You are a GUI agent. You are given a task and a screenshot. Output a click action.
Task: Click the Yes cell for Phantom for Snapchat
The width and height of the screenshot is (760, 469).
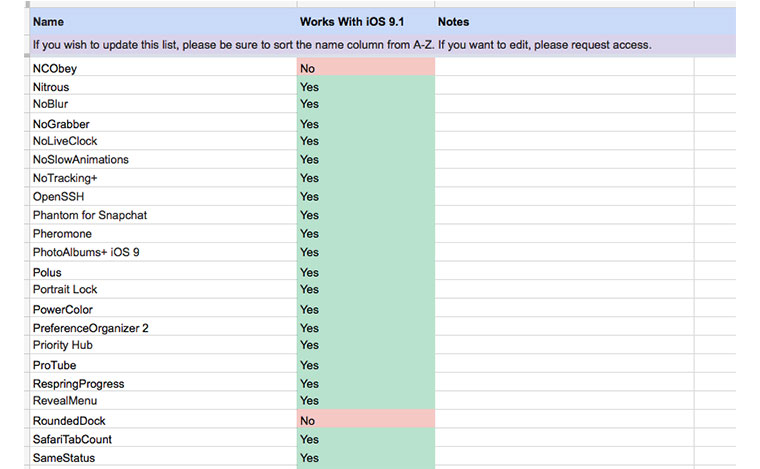coord(366,215)
